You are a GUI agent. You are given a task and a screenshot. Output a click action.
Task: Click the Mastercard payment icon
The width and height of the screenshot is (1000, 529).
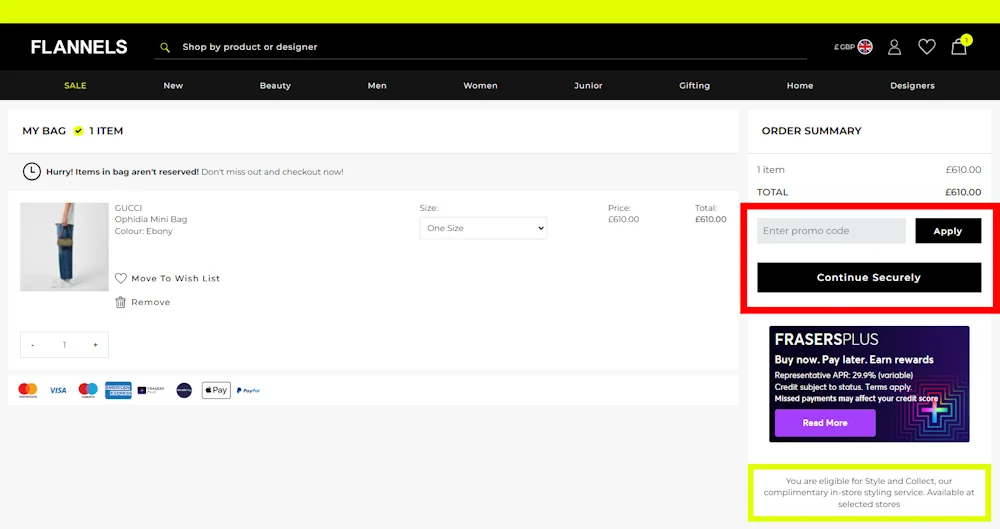click(x=28, y=391)
